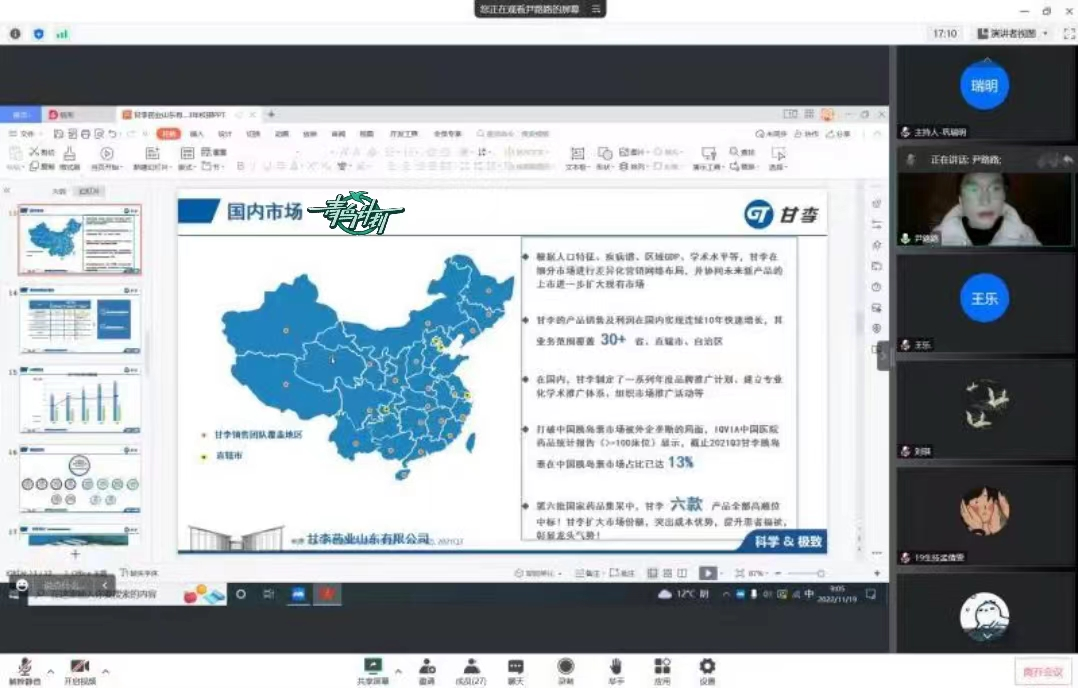
Task: Open members list (27)
Action: pyautogui.click(x=470, y=667)
